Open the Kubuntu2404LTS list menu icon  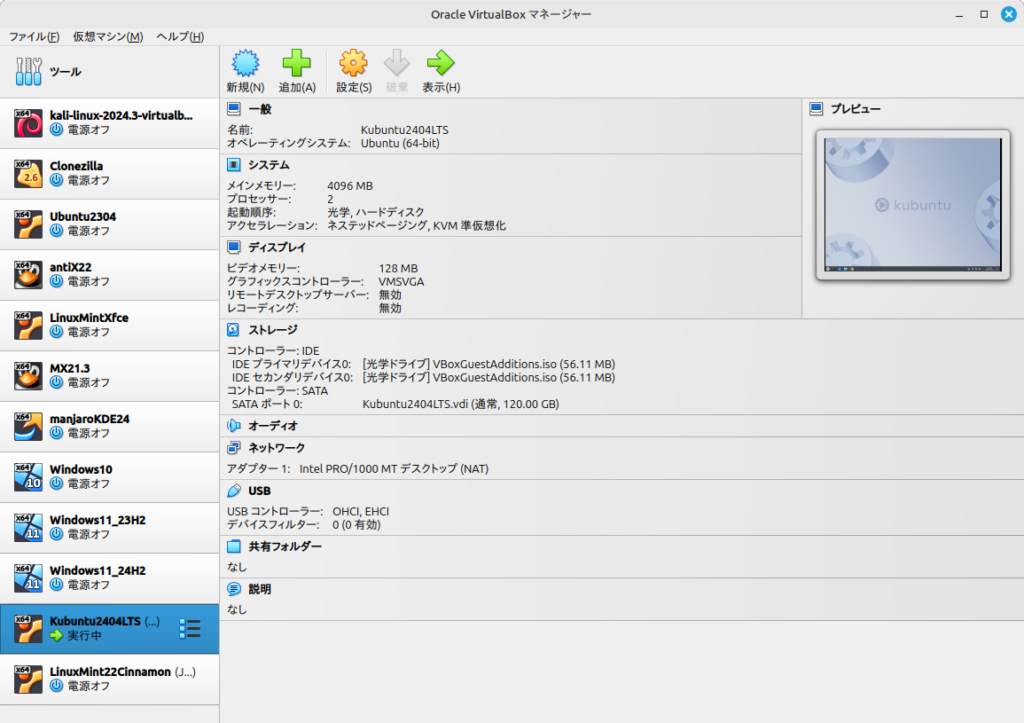click(x=190, y=628)
